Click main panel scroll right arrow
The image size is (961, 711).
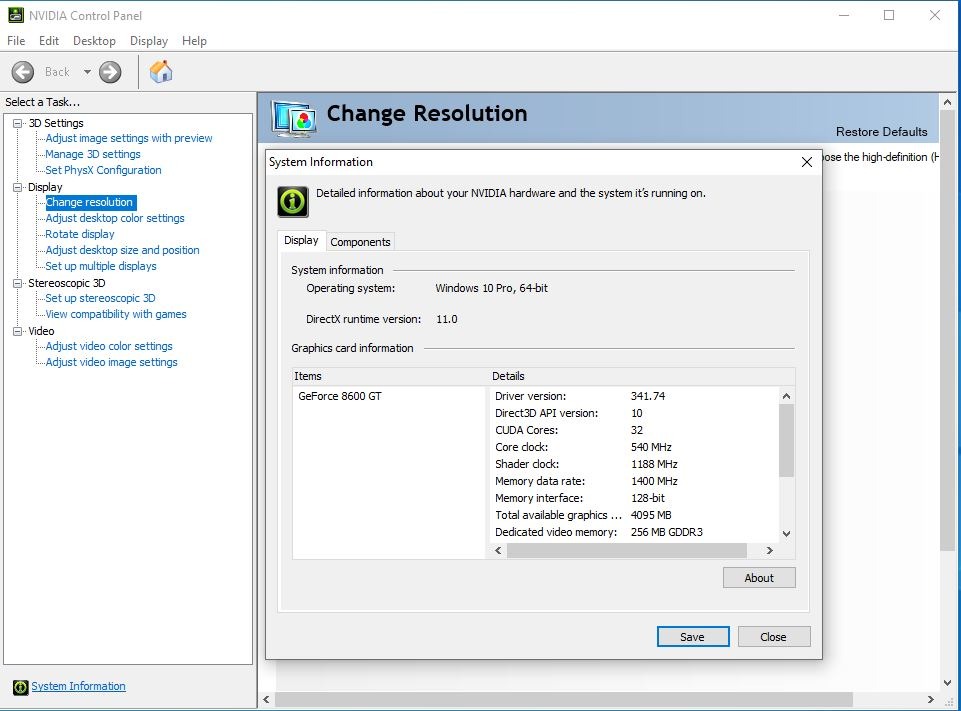(930, 699)
